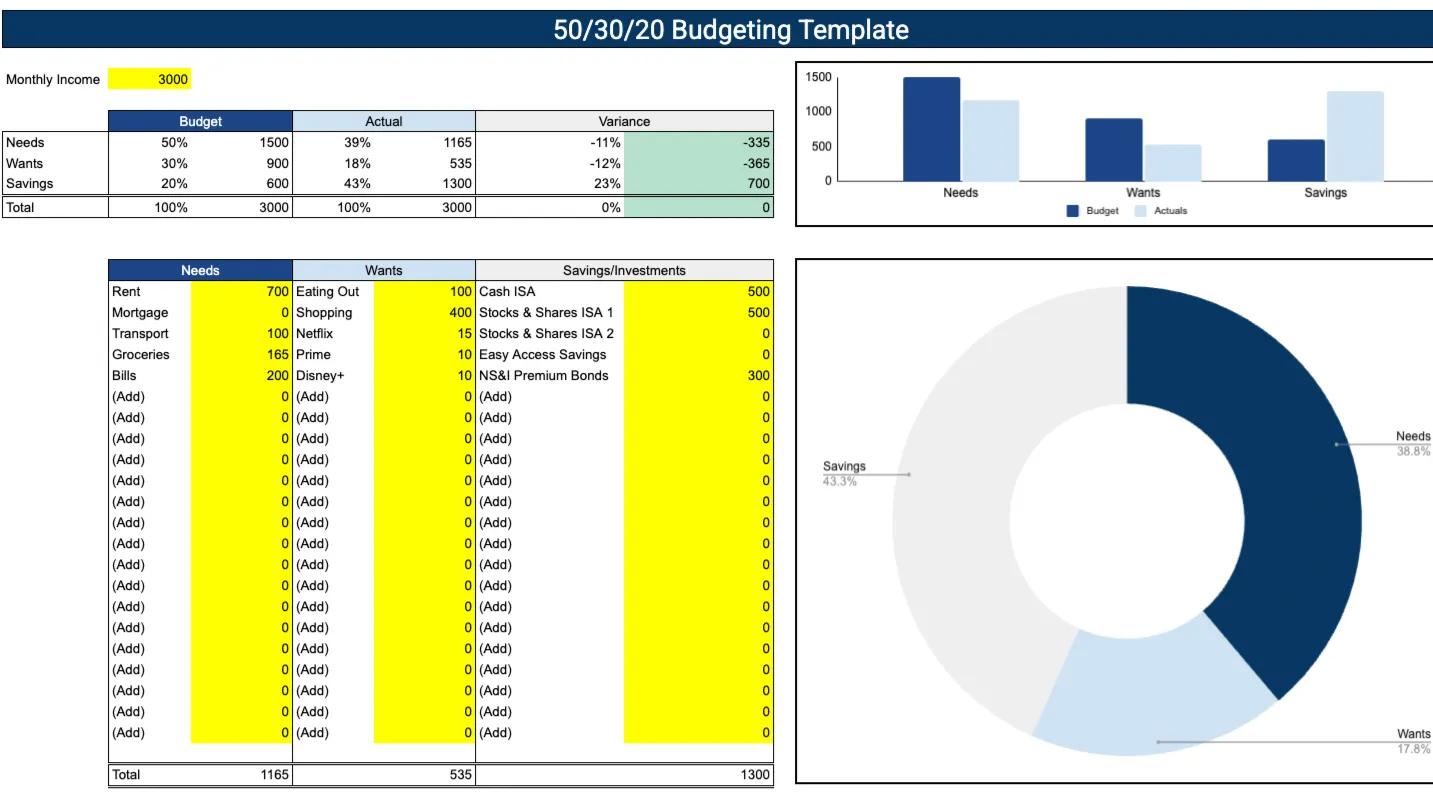Screen dimensions: 1433x806
Task: Select the Rent amount cell
Action: pos(240,292)
